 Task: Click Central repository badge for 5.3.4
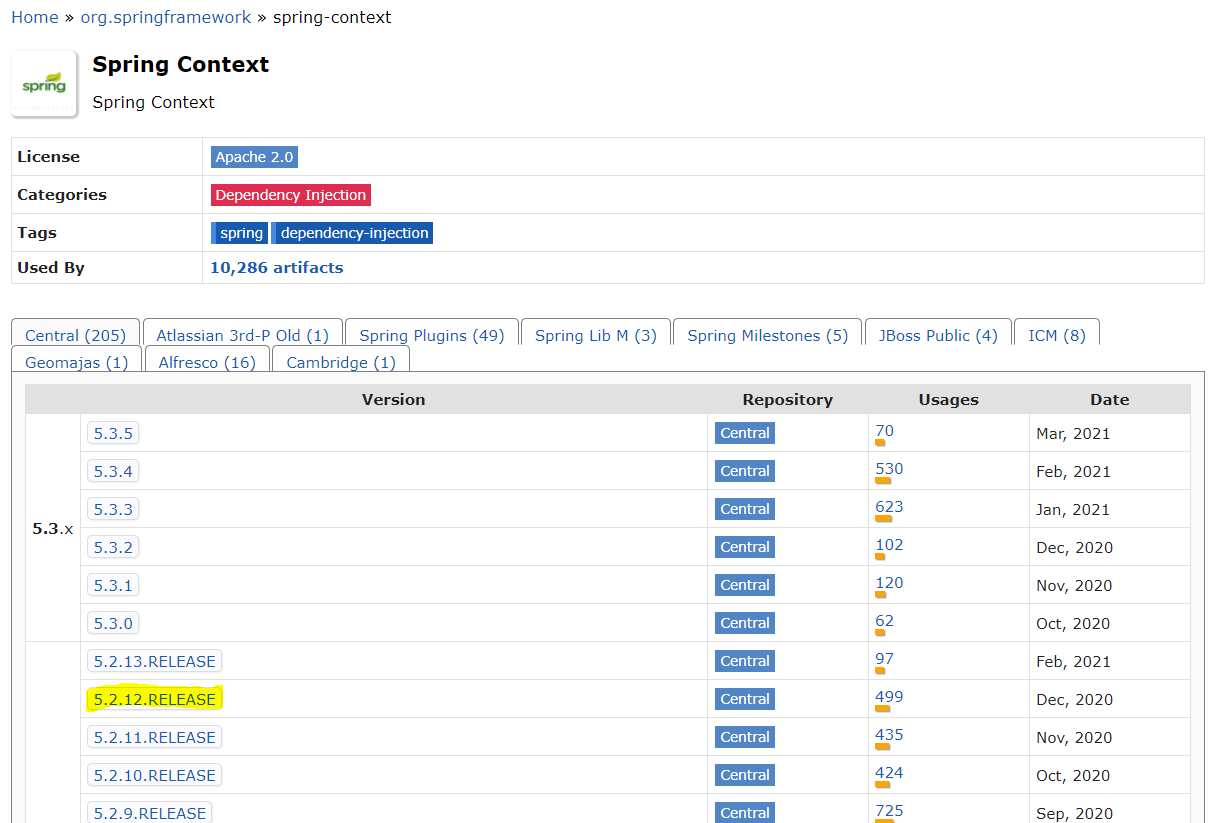pyautogui.click(x=745, y=471)
